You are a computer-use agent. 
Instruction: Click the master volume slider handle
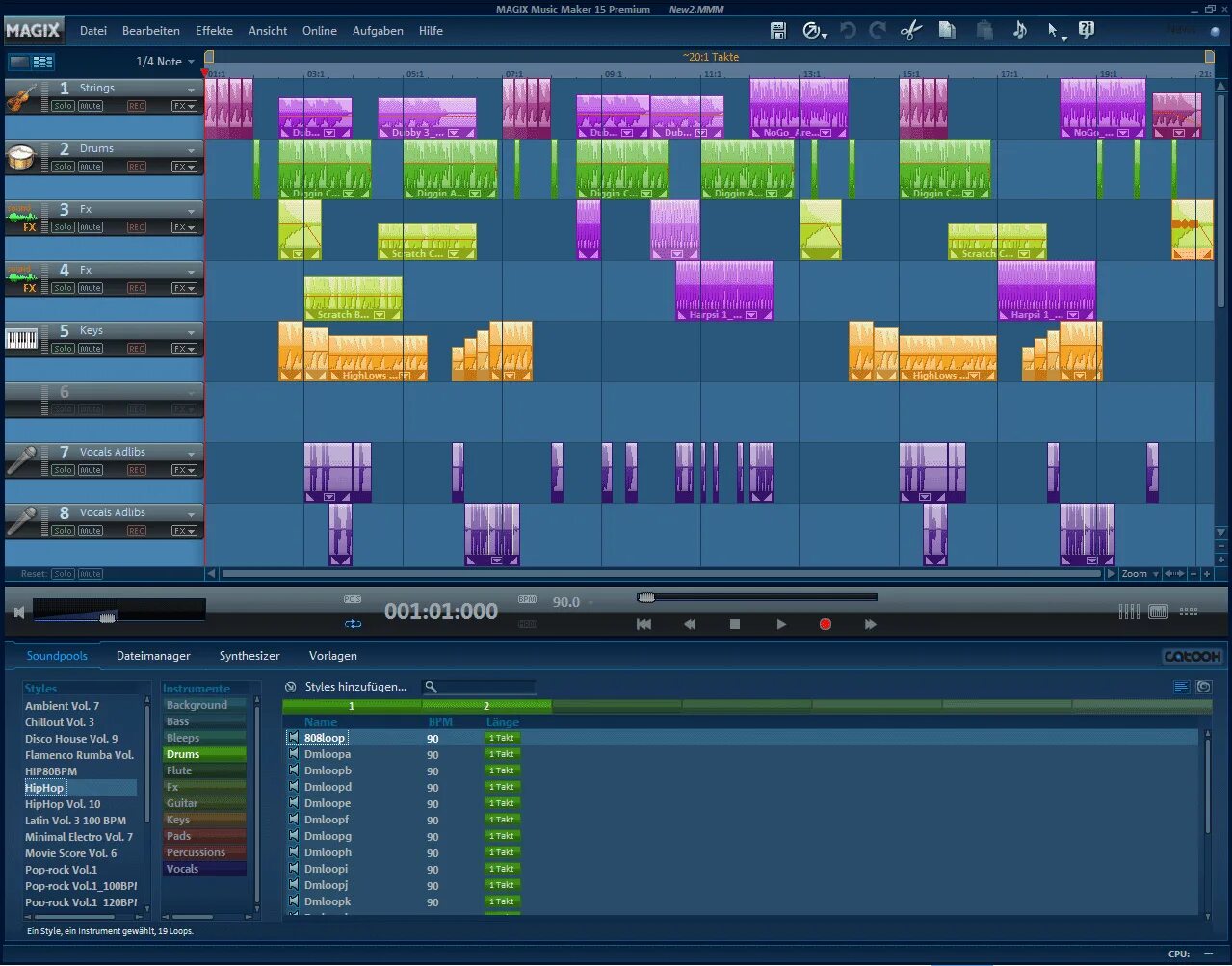tap(107, 616)
